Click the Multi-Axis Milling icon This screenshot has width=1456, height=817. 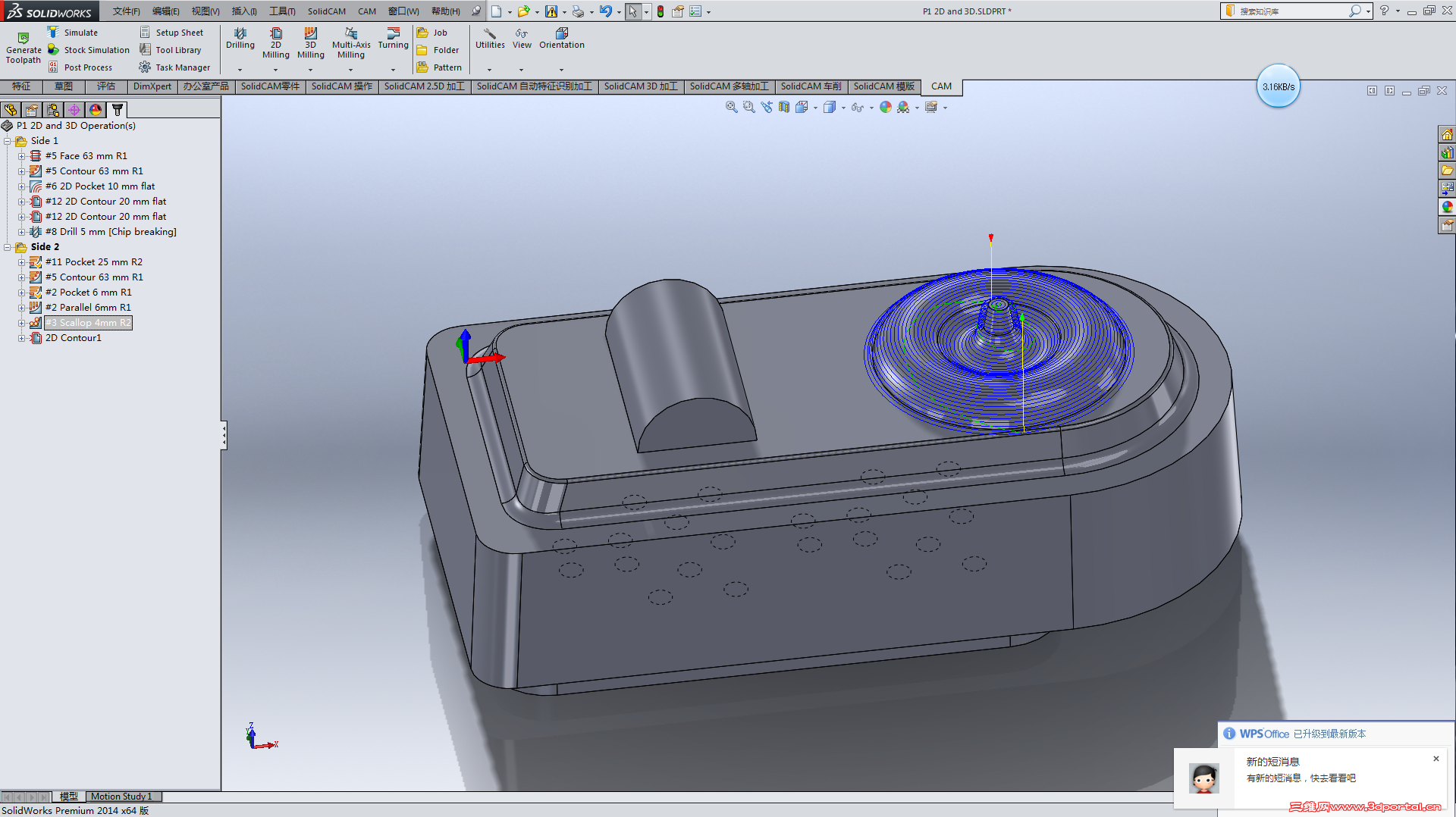tap(351, 33)
